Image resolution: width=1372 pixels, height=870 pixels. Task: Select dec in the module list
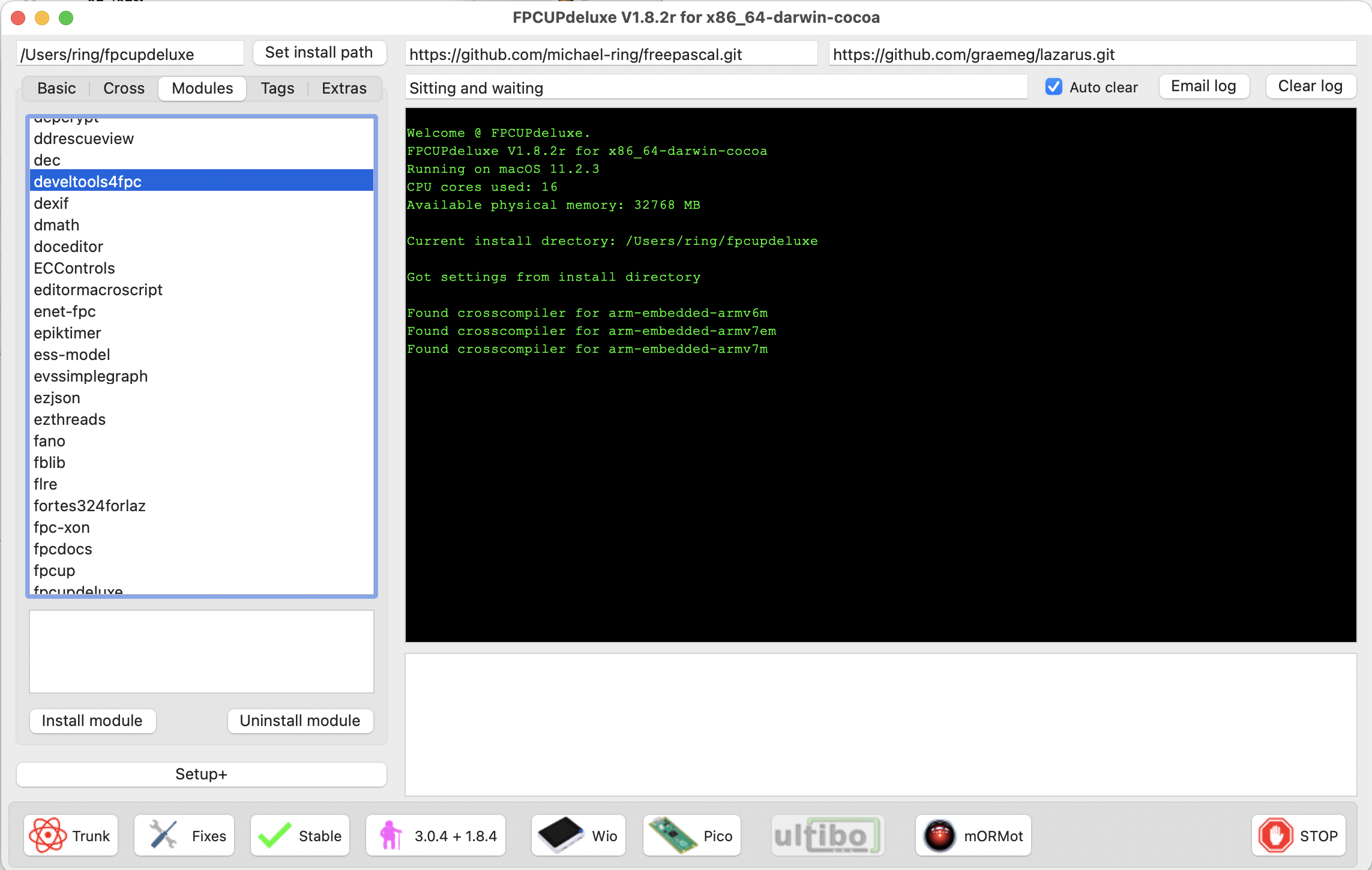pos(202,160)
